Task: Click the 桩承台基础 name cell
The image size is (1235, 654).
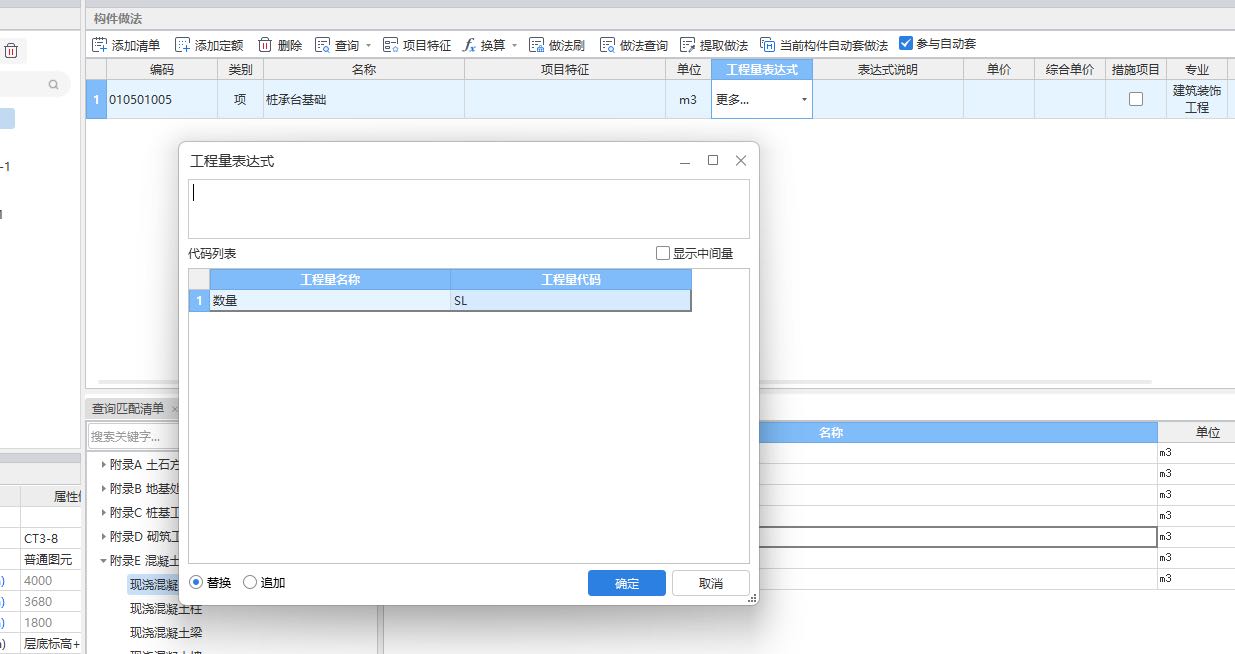Action: point(364,100)
